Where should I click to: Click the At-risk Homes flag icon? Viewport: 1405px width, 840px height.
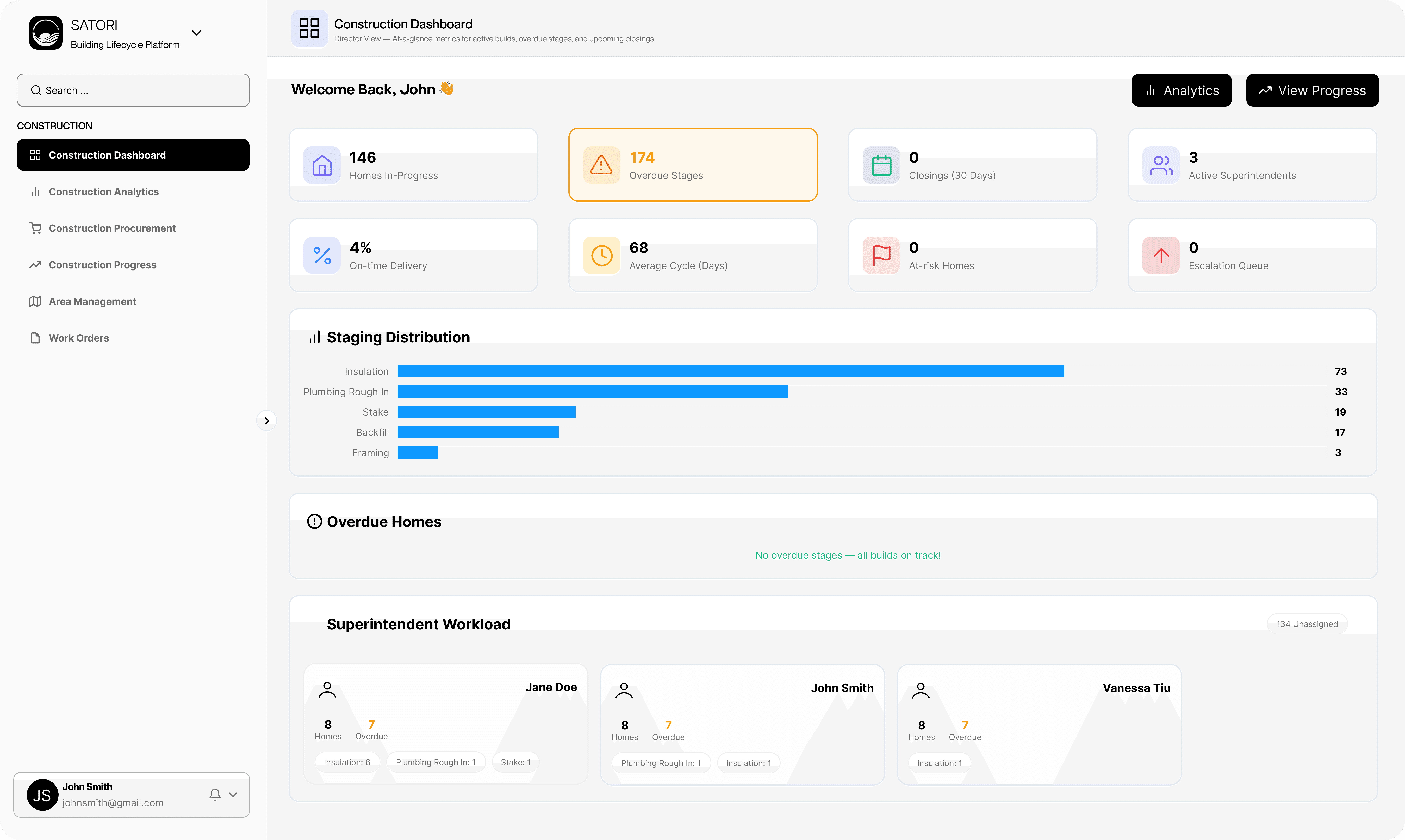click(881, 255)
